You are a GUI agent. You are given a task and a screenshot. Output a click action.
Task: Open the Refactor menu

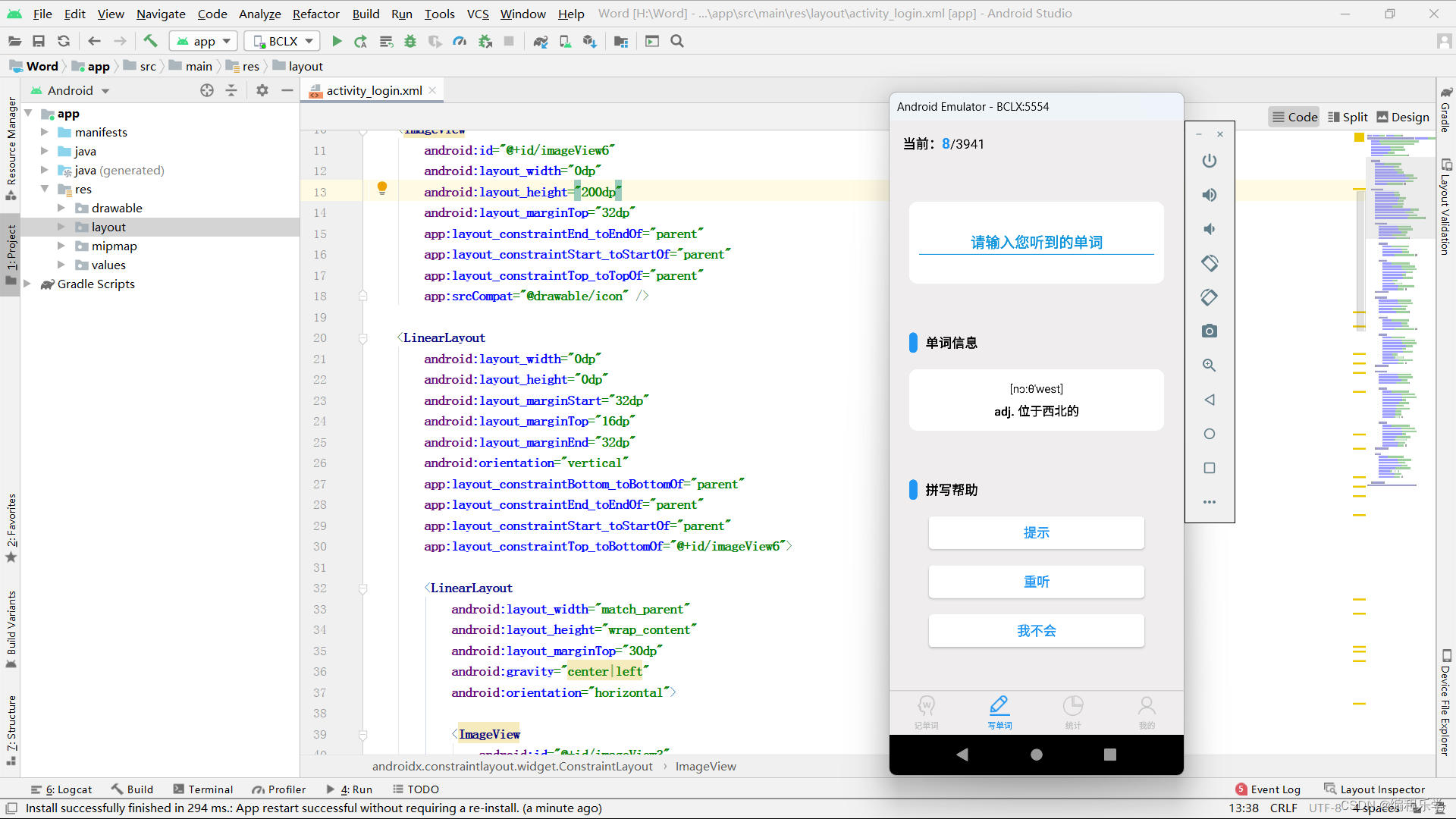[x=315, y=14]
